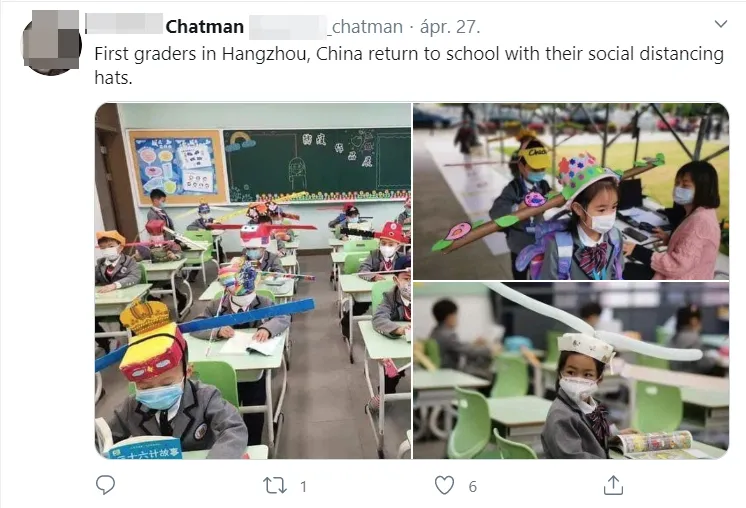
Task: Open photo of child with balloon hat
Action: click(571, 371)
